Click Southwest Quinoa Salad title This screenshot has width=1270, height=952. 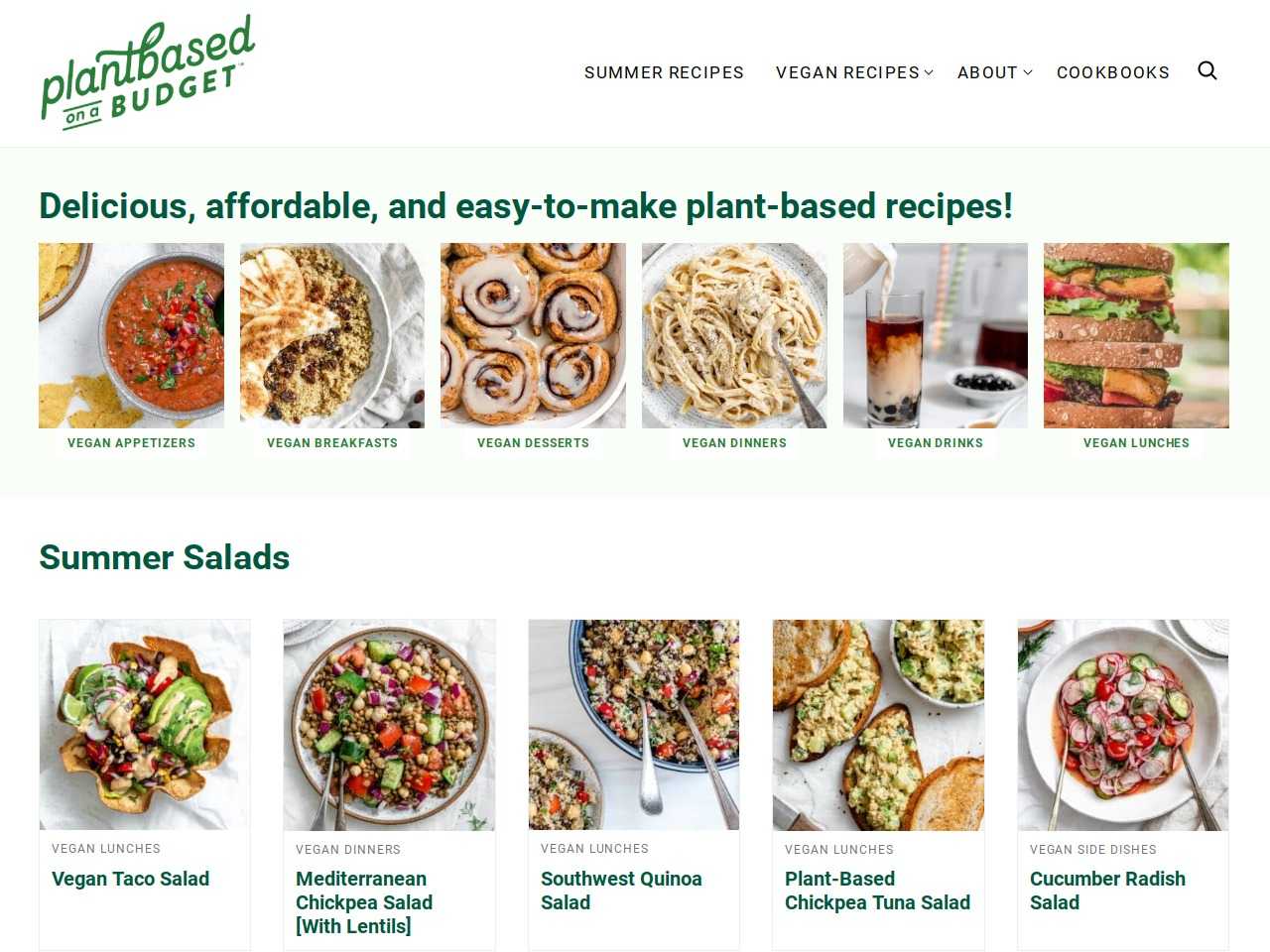click(621, 891)
